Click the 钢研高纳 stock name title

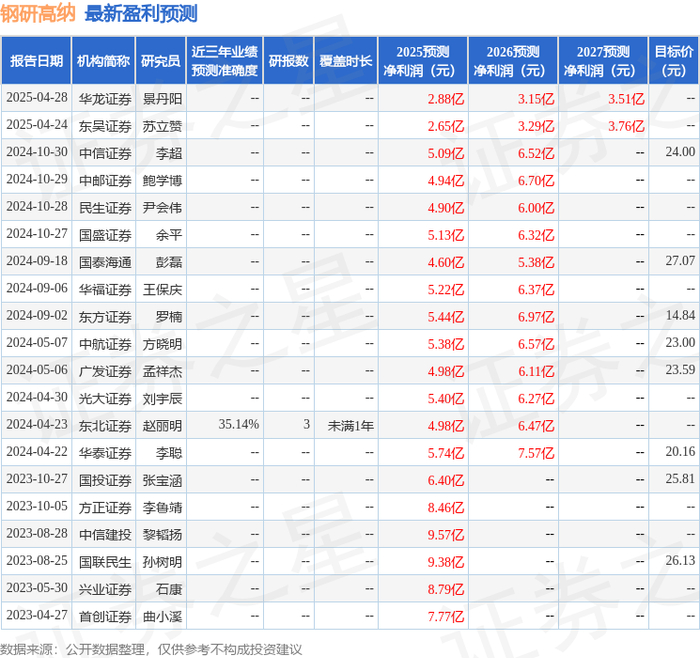[x=38, y=13]
